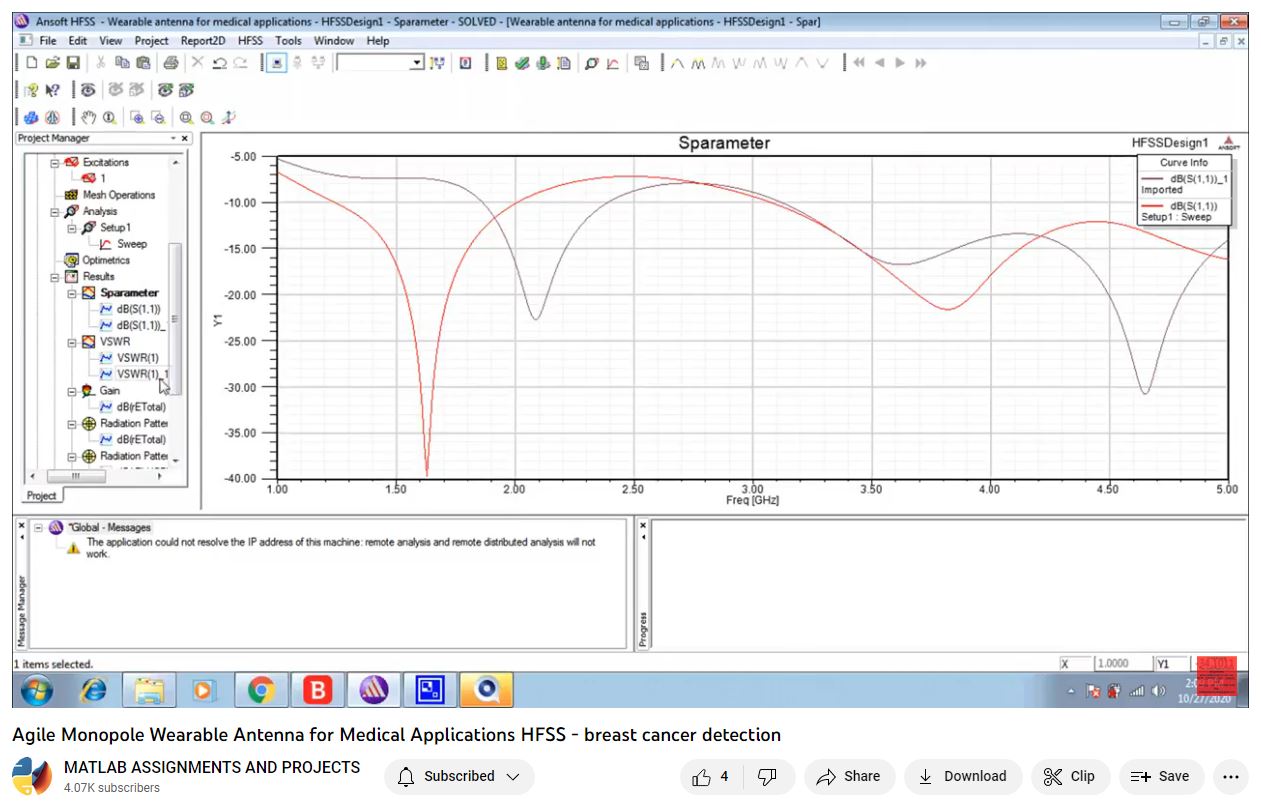Click the Download button below video

[x=963, y=776]
